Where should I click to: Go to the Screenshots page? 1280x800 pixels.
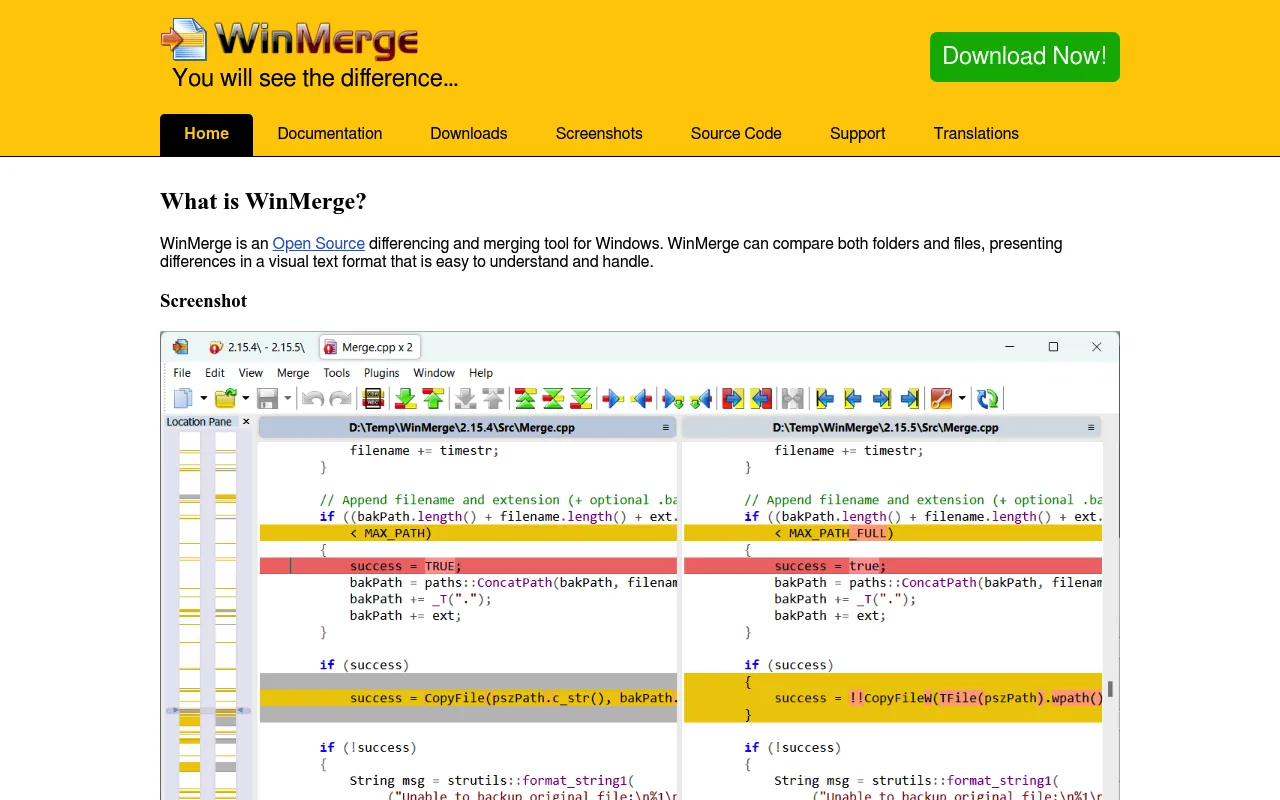pyautogui.click(x=599, y=134)
